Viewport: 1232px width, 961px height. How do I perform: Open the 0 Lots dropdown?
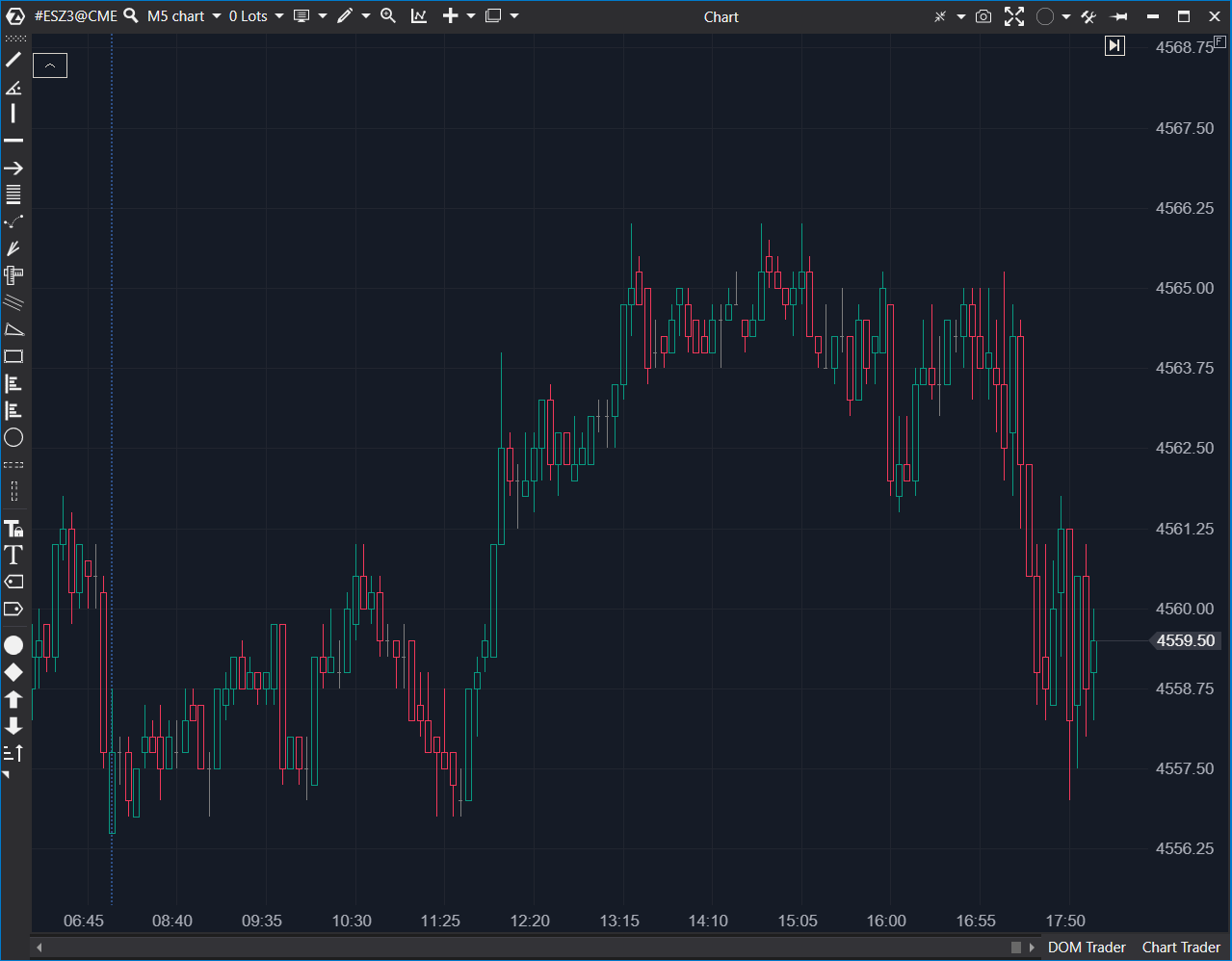[x=256, y=16]
